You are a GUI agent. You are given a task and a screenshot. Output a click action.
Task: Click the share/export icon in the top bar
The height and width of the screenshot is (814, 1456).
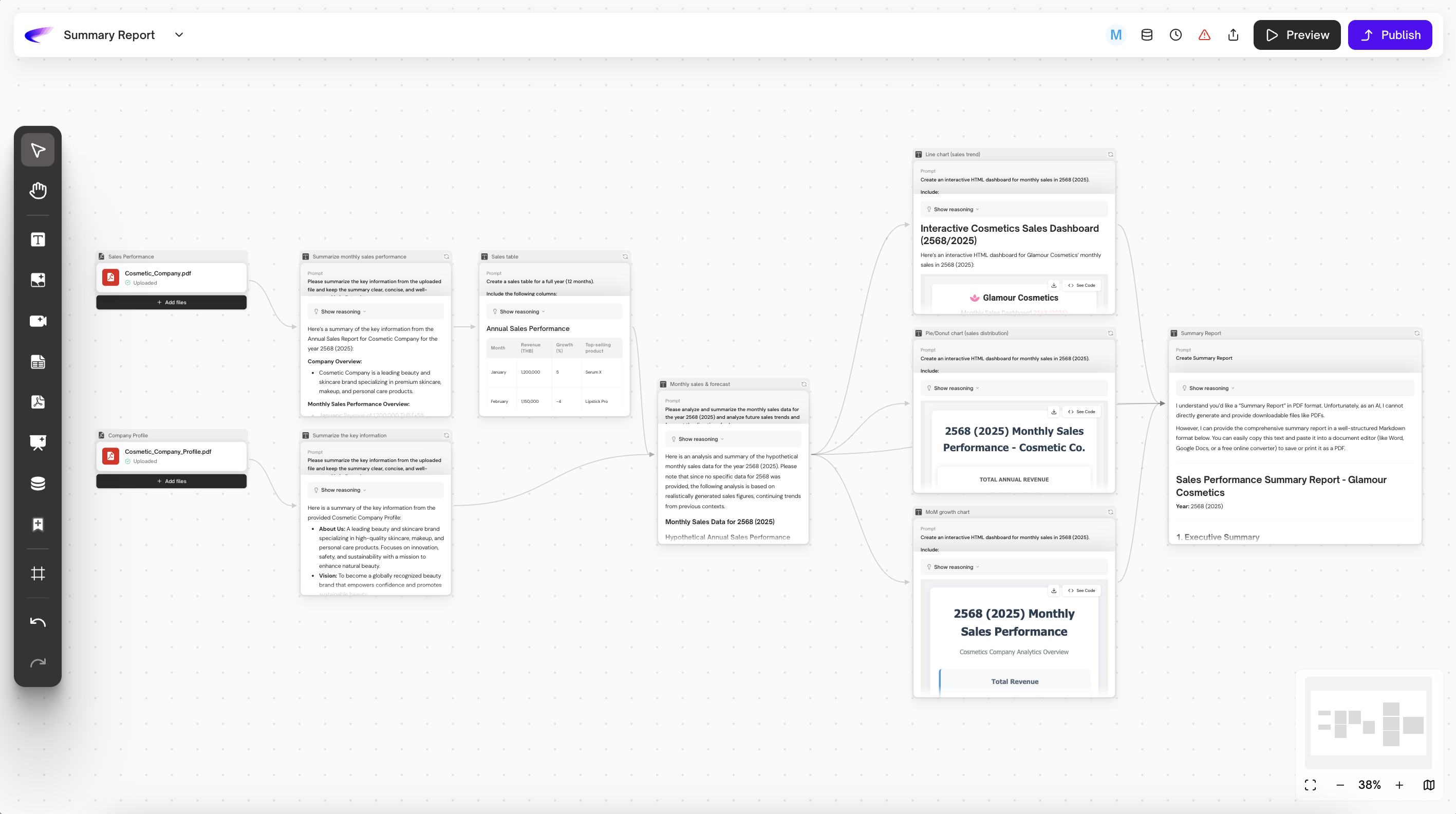point(1233,35)
